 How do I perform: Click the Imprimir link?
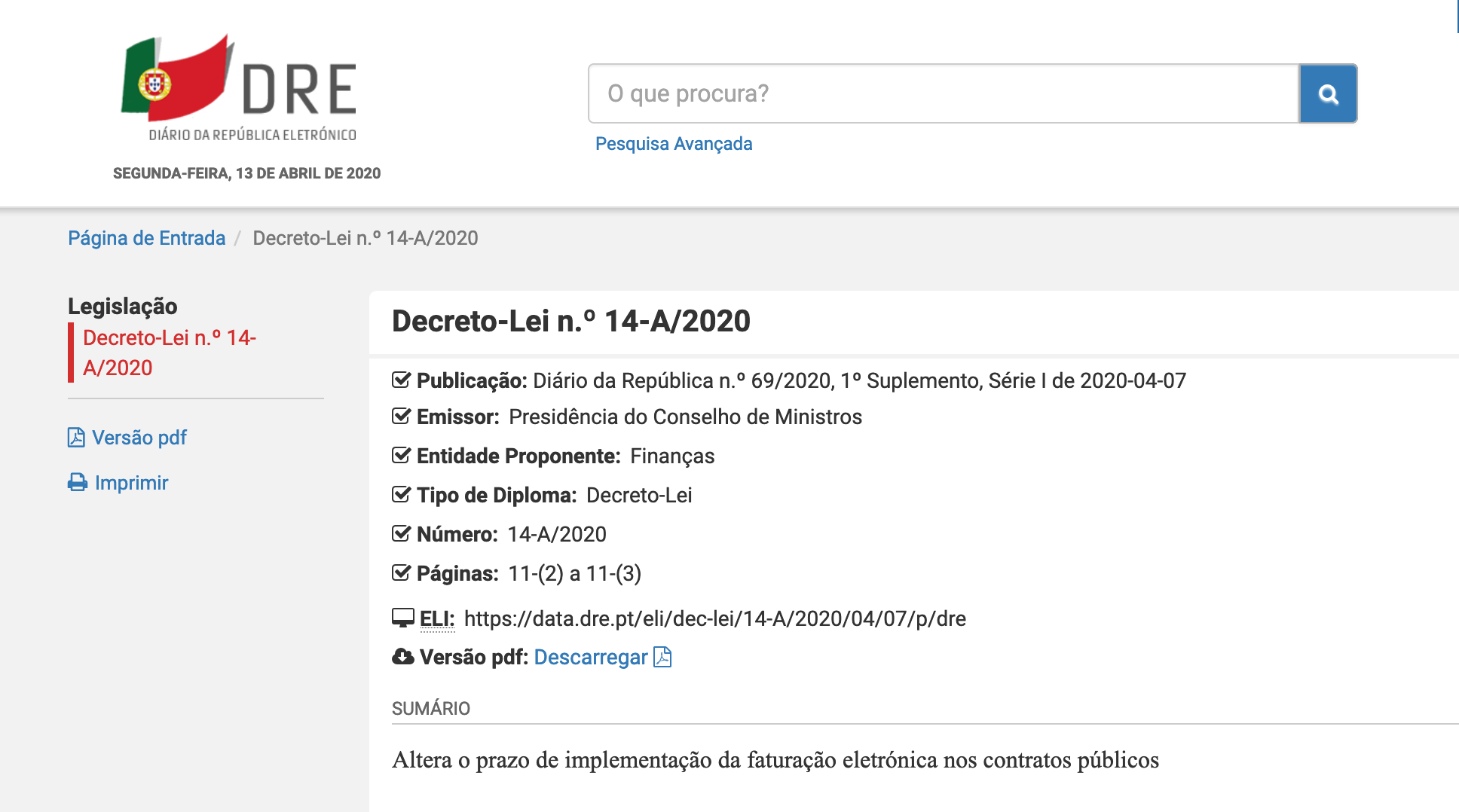[132, 483]
